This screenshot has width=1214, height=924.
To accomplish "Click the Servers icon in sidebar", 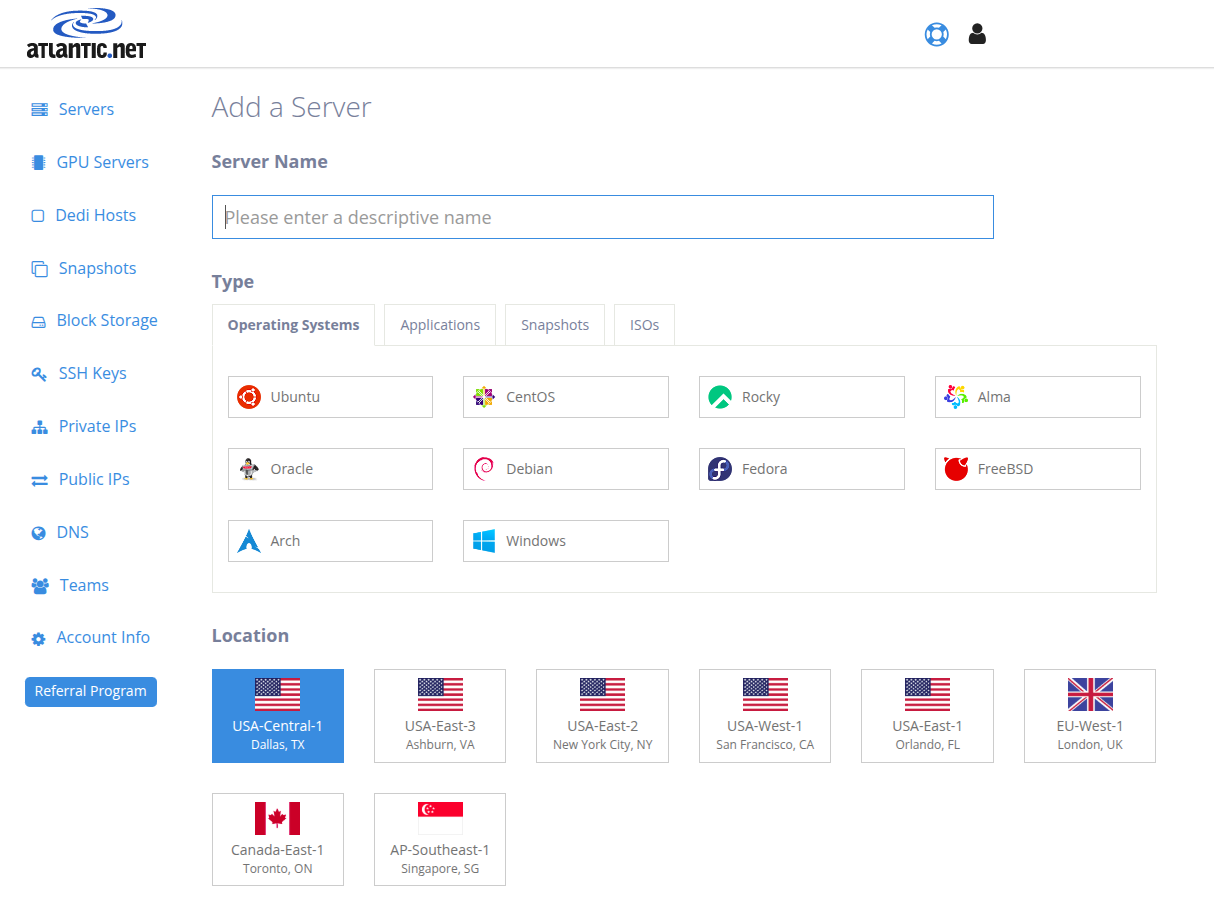I will pyautogui.click(x=40, y=110).
